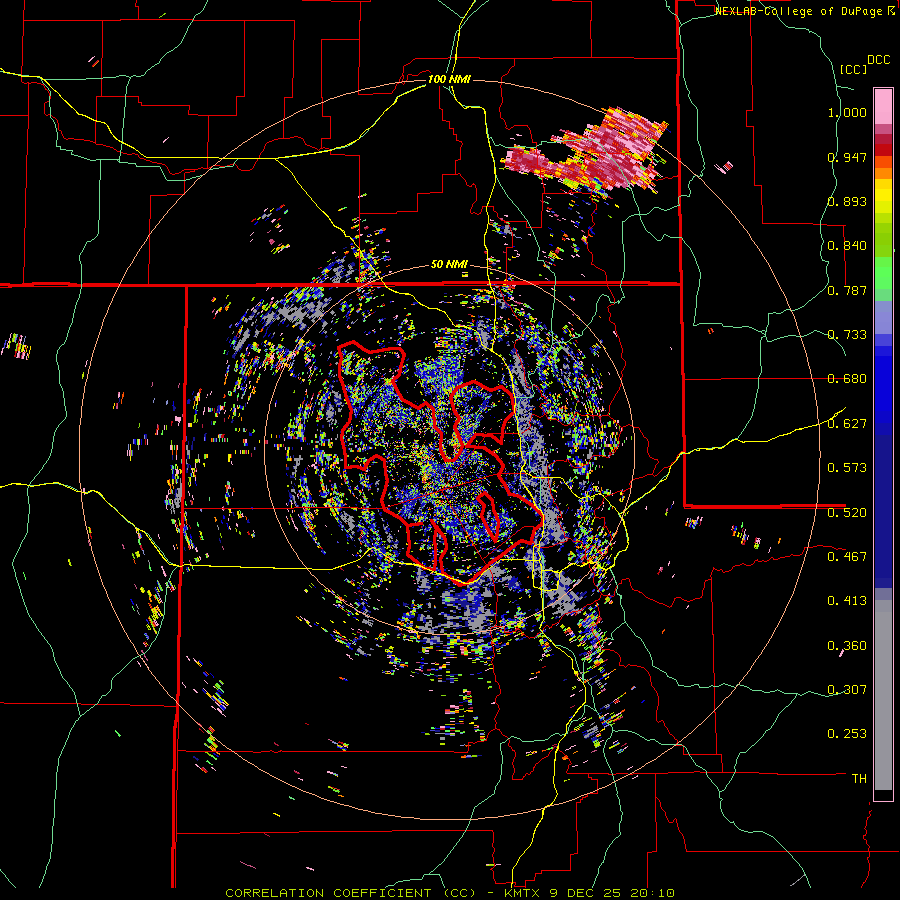Click the Correlation Coefficient (CC) caption
Image resolution: width=900 pixels, height=900 pixels.
350,893
